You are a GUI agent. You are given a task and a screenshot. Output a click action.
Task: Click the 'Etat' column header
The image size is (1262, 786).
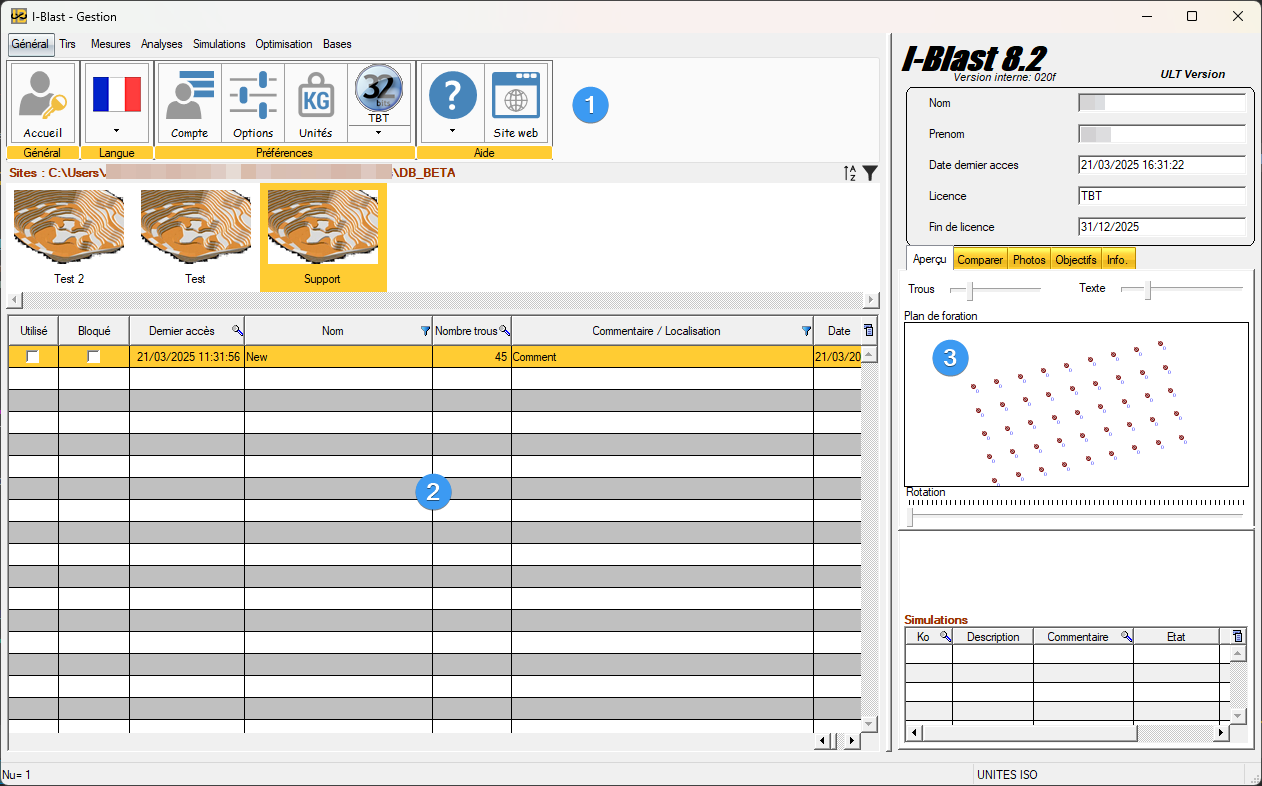click(x=1176, y=637)
